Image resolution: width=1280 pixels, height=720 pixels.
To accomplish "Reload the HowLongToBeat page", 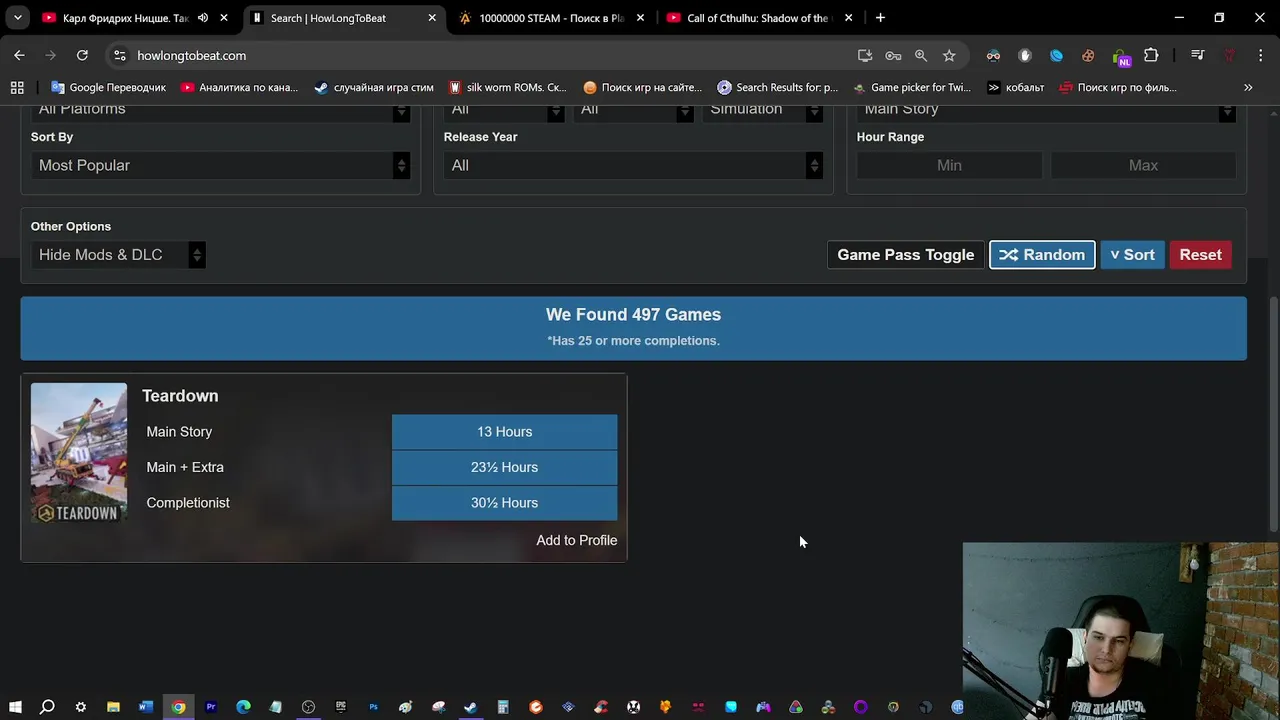I will (x=82, y=56).
